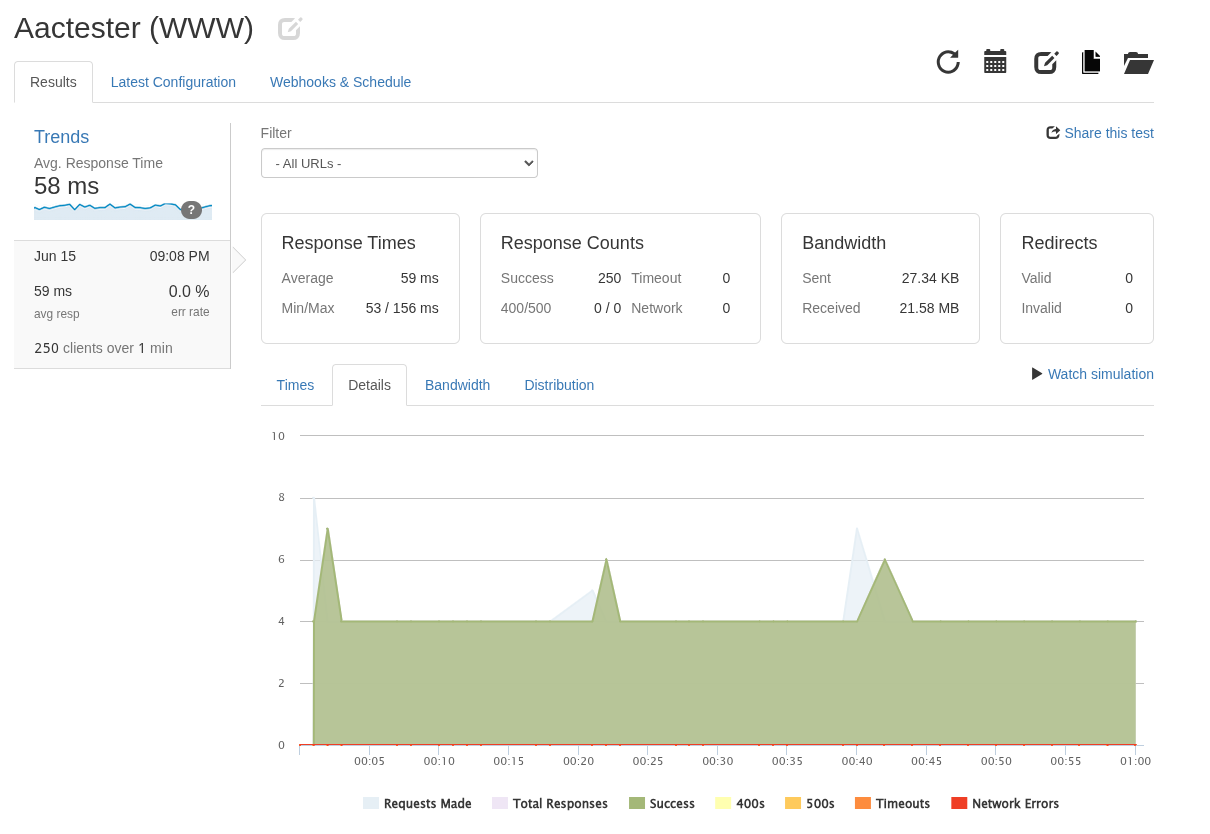Image resolution: width=1210 pixels, height=834 pixels.
Task: Click the average response time sparkline
Action: (122, 210)
